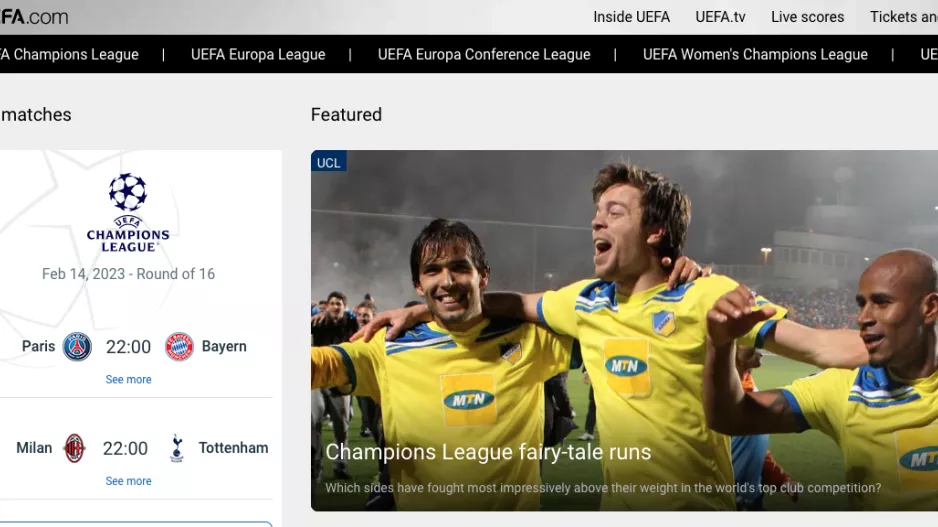Click the Paris-Bayern 22:00 kickoff time
938x527 pixels.
coord(128,347)
